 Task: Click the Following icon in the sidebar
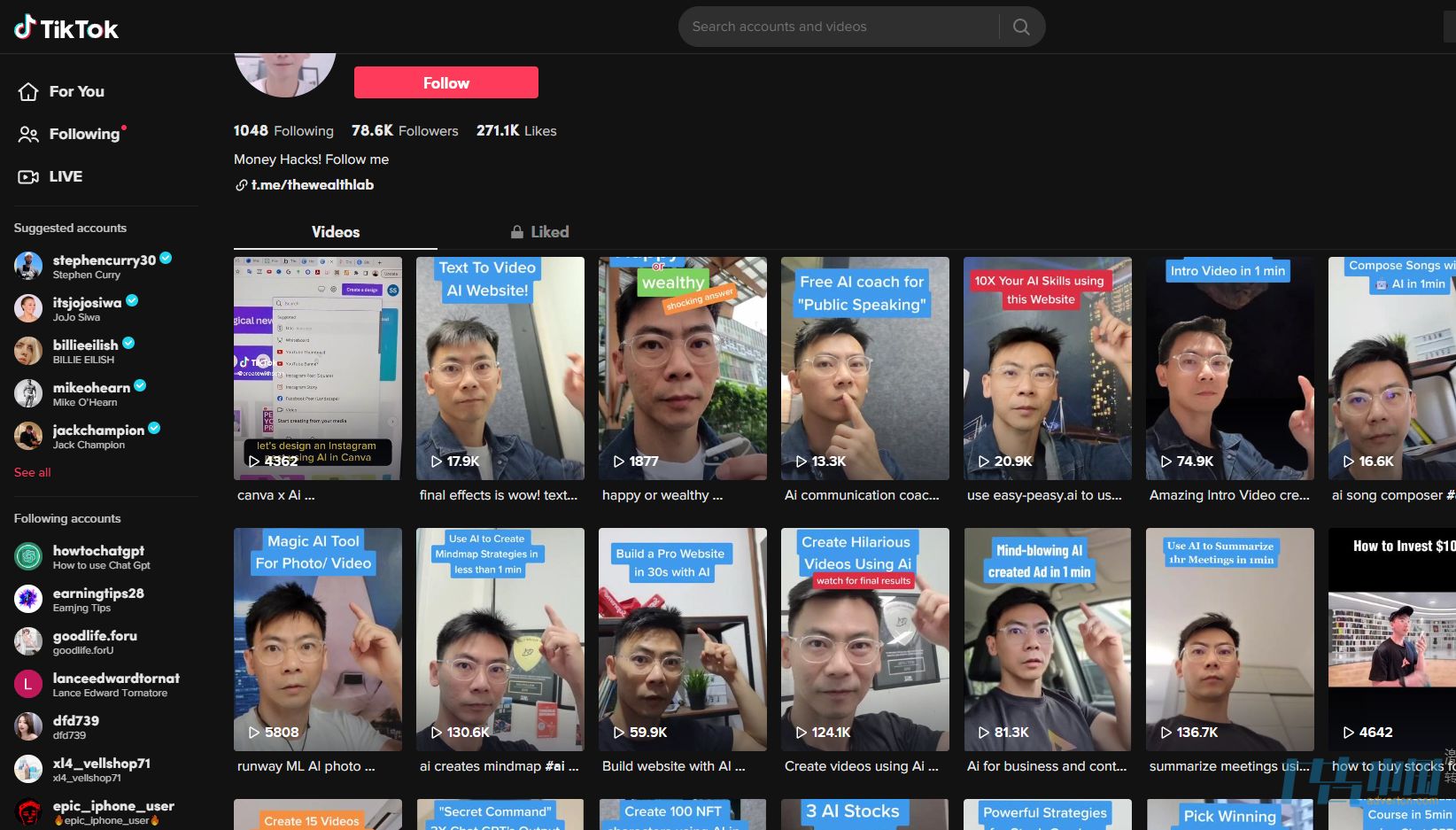[27, 133]
